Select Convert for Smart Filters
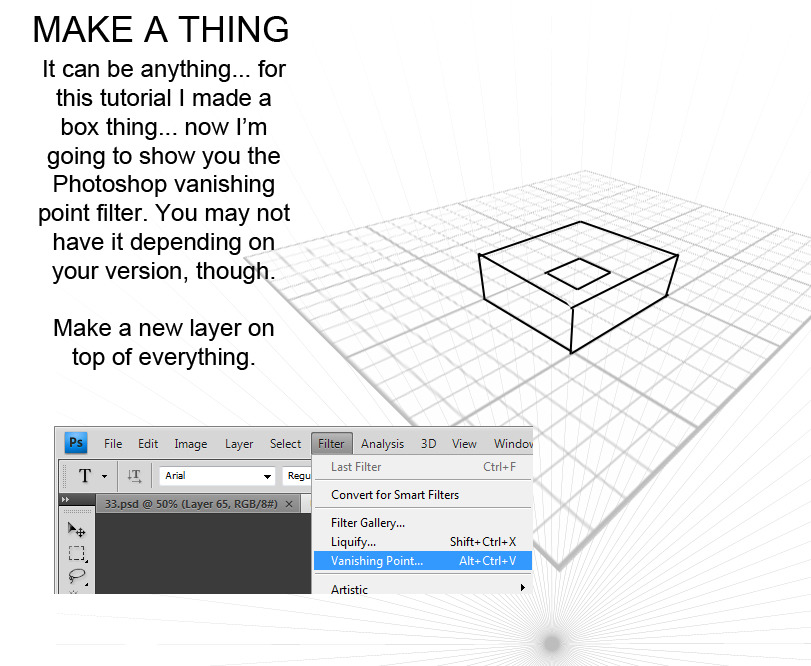The image size is (811, 666). click(x=395, y=495)
